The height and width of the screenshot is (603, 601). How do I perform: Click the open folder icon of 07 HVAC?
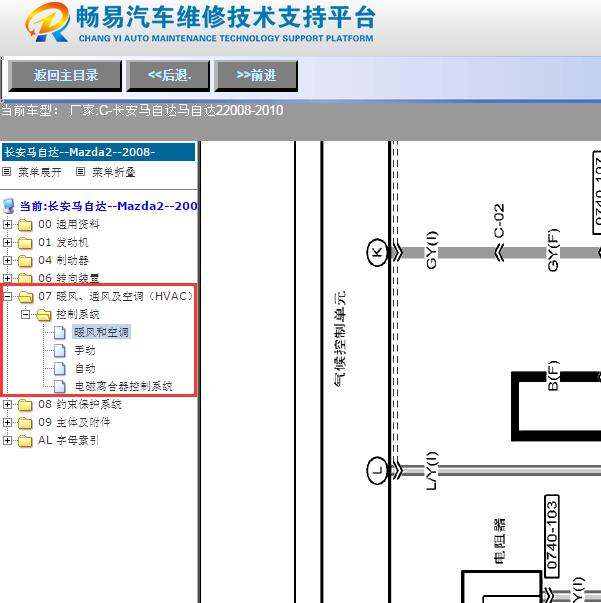pyautogui.click(x=25, y=297)
